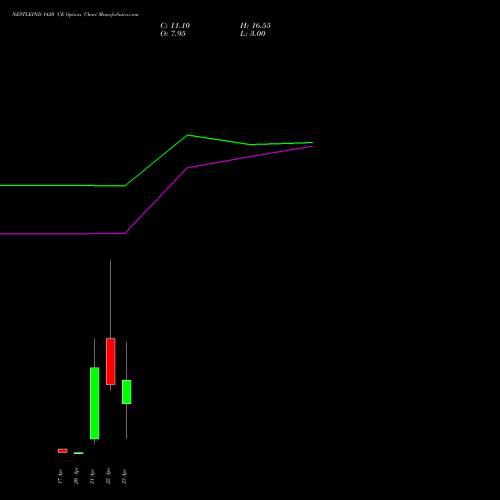Select the small red 17 Apr candle
This screenshot has height=500, width=500.
pyautogui.click(x=63, y=451)
